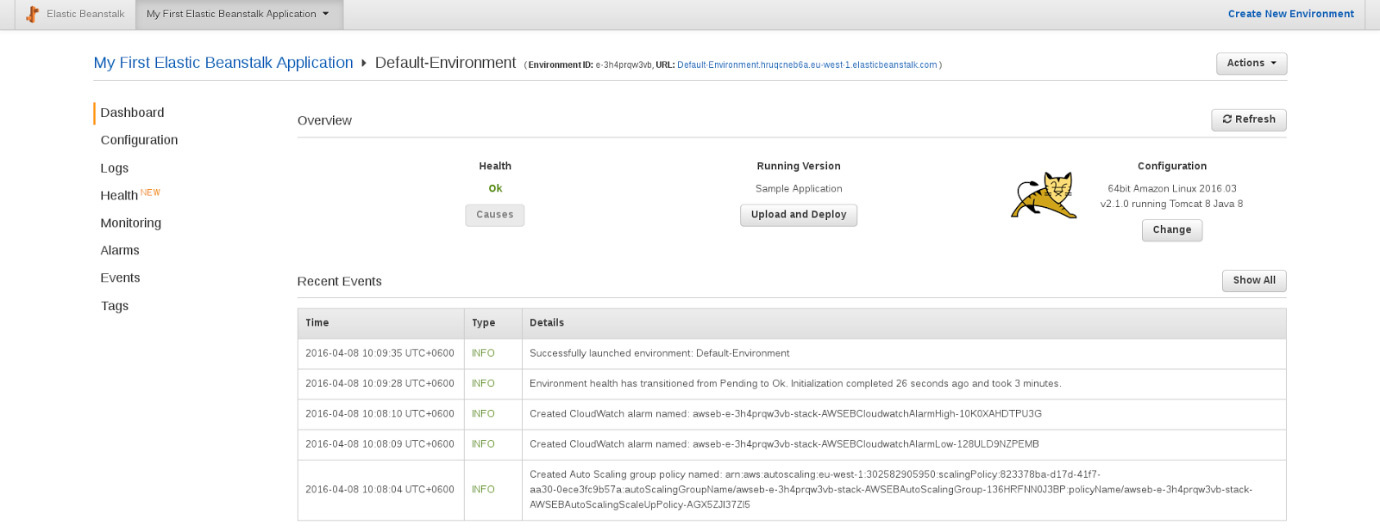The width and height of the screenshot is (1380, 531).
Task: Click the Upload and Deploy button
Action: [x=798, y=215]
